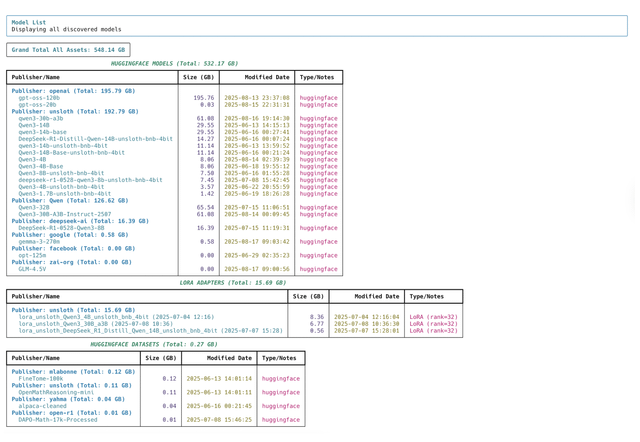The image size is (640, 442).
Task: Click the 65.54 size value
Action: (x=205, y=207)
